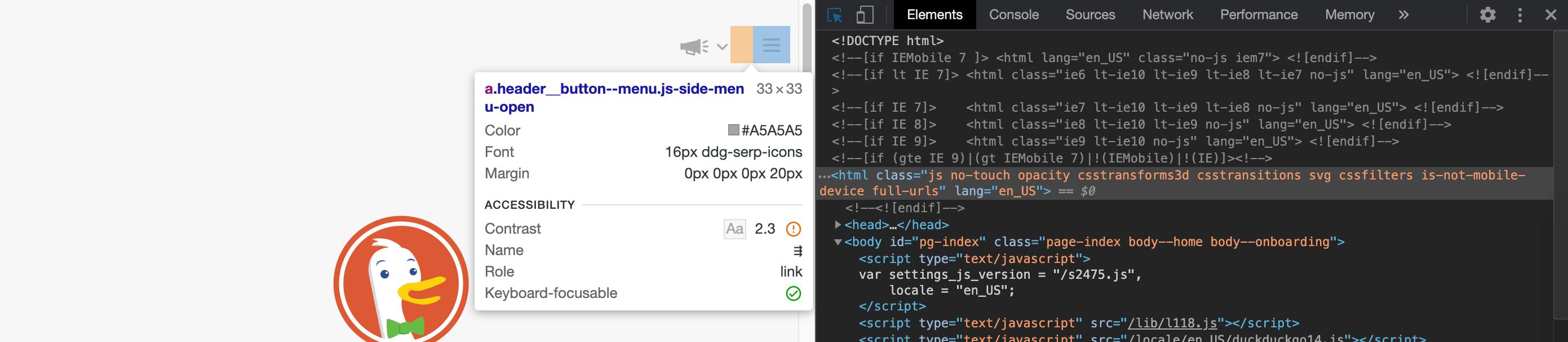The image size is (1568, 342).
Task: Select the 'if IE 7' conditional comment line
Action: click(1167, 108)
